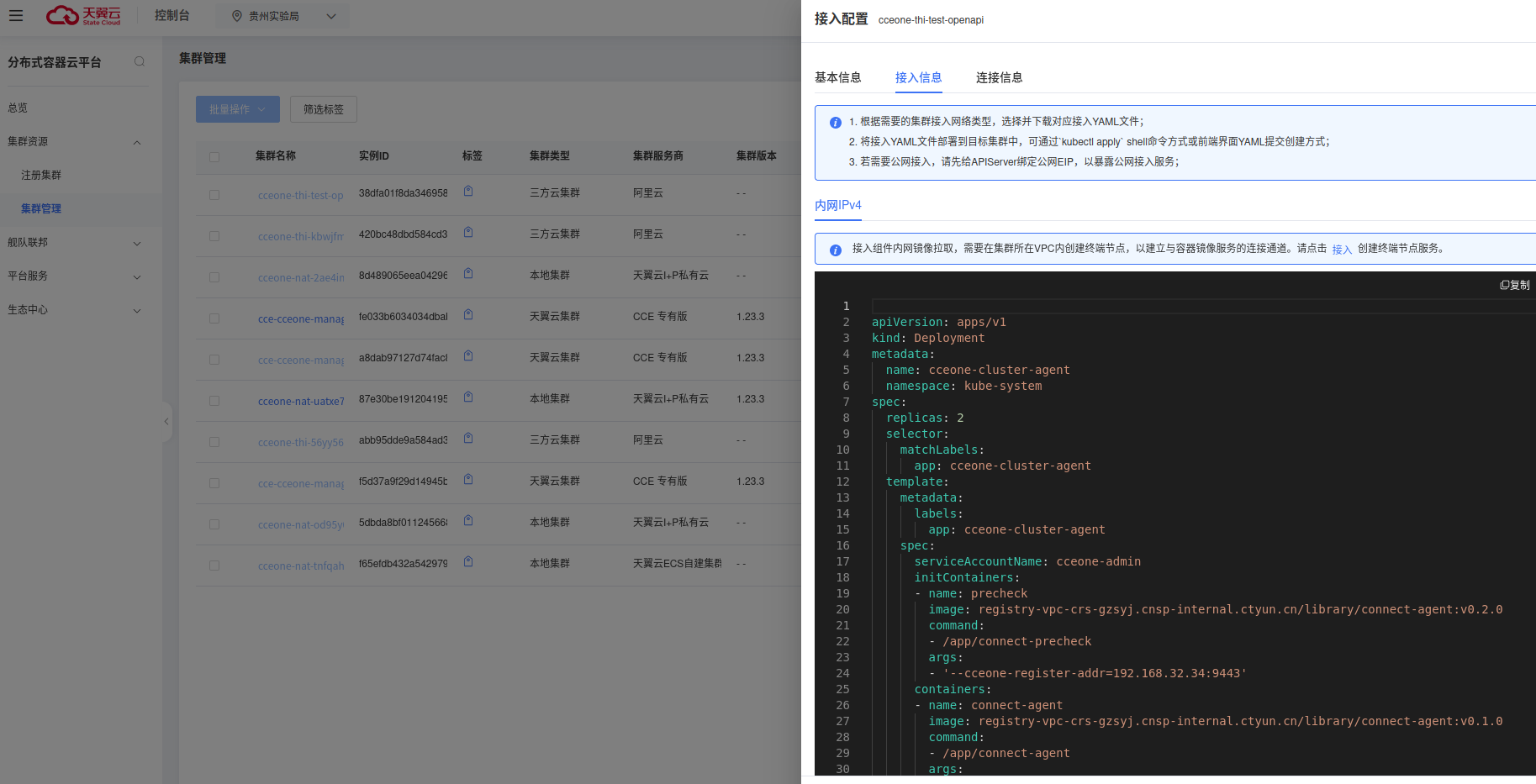The image size is (1536, 784).
Task: Open cluster link cceone-thi-test-op
Action: 300,196
